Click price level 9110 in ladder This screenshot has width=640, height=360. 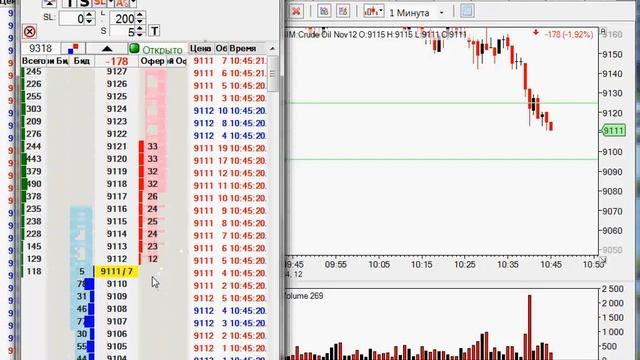(117, 284)
